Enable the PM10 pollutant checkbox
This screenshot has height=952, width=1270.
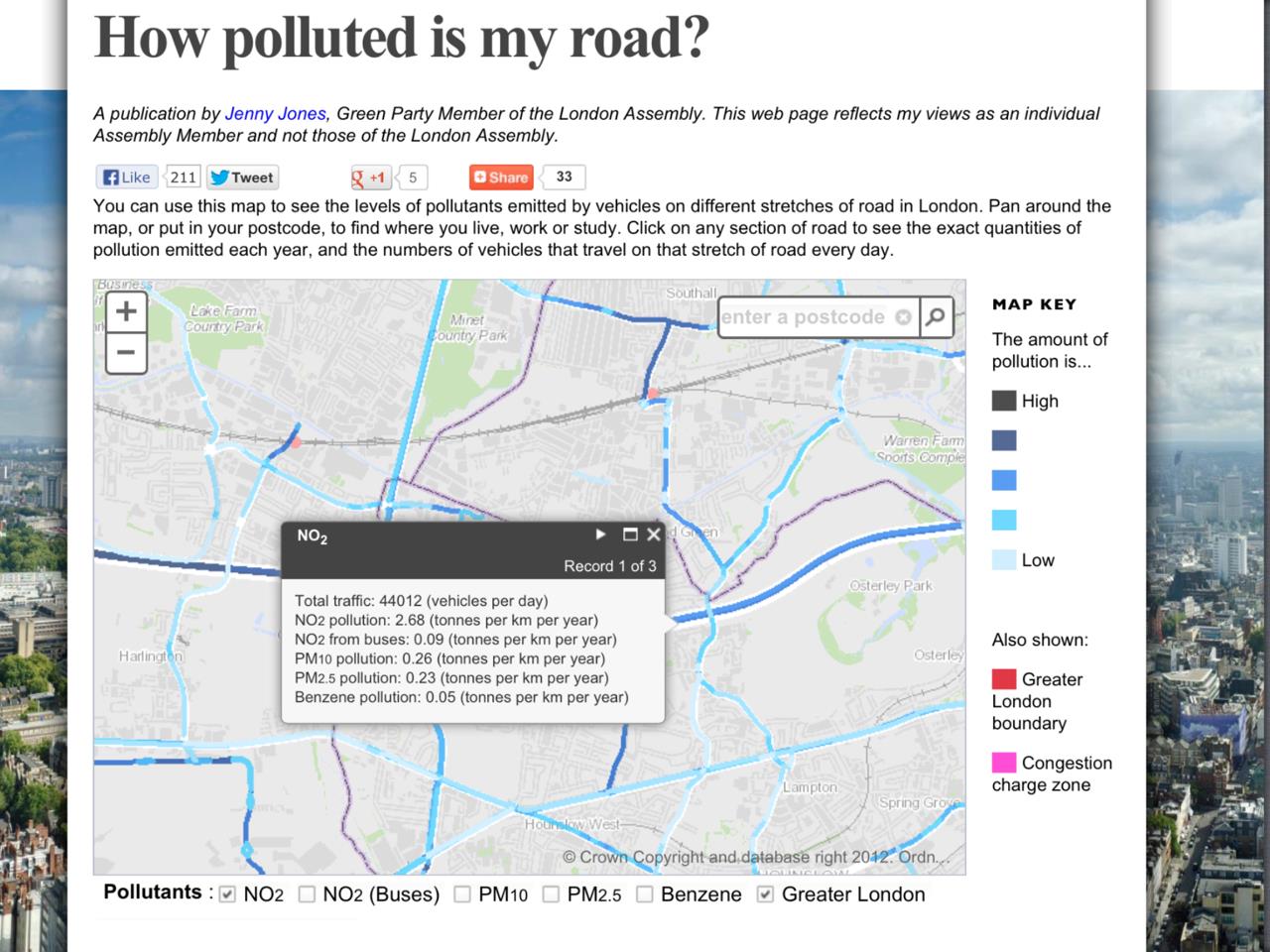(462, 894)
